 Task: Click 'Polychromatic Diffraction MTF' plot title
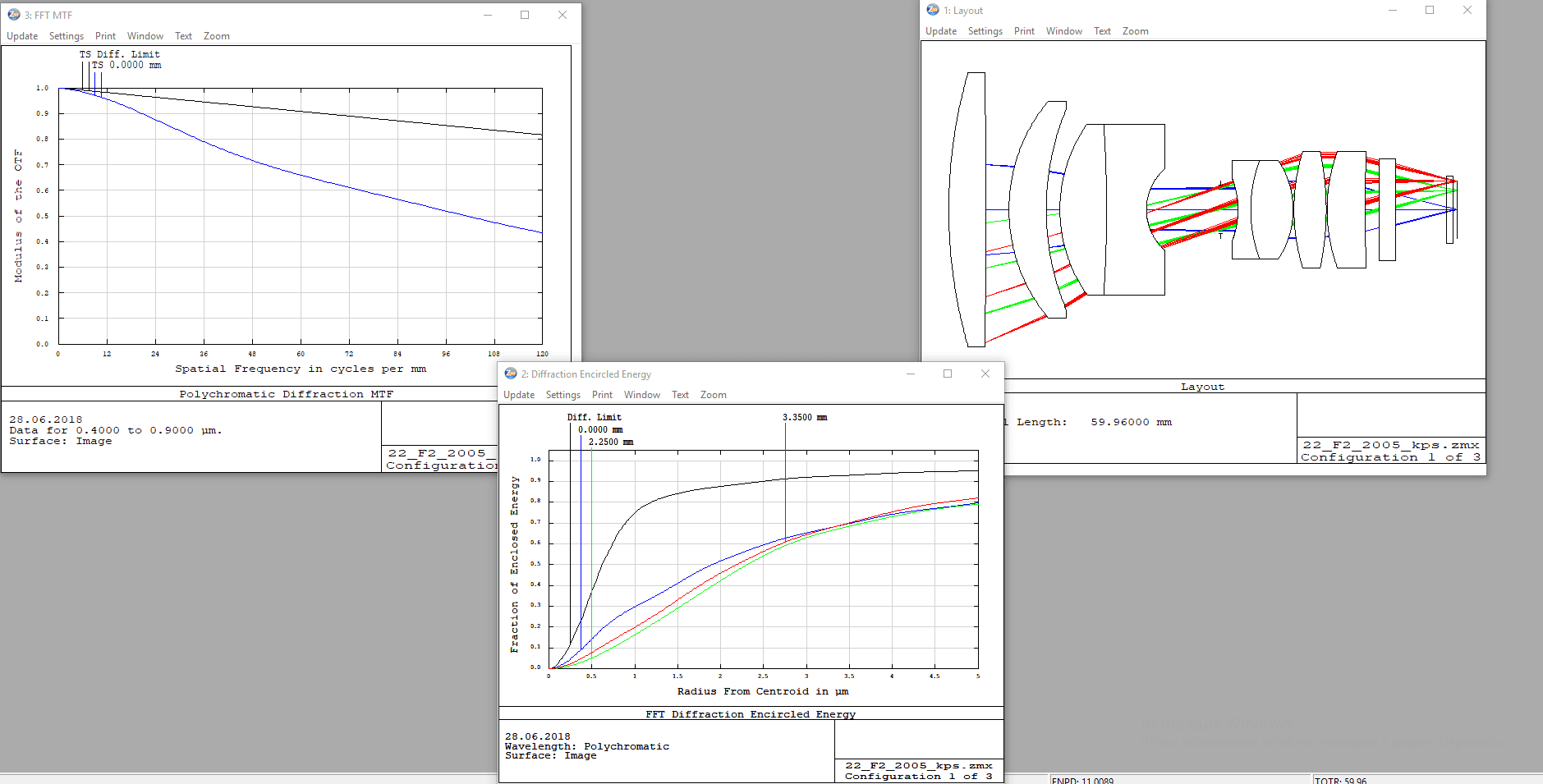[287, 394]
